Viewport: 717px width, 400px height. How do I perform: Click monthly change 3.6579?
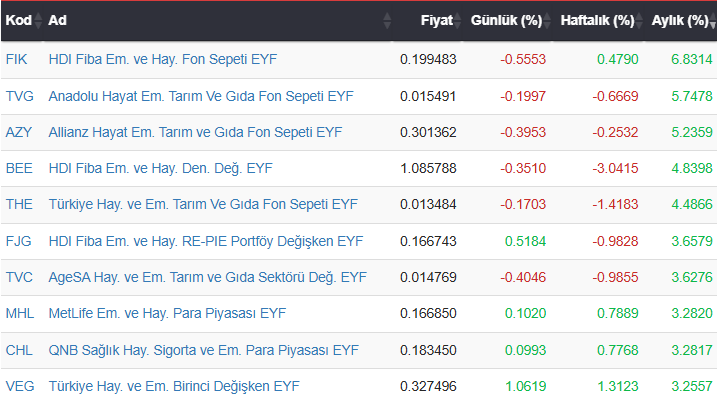pyautogui.click(x=692, y=241)
